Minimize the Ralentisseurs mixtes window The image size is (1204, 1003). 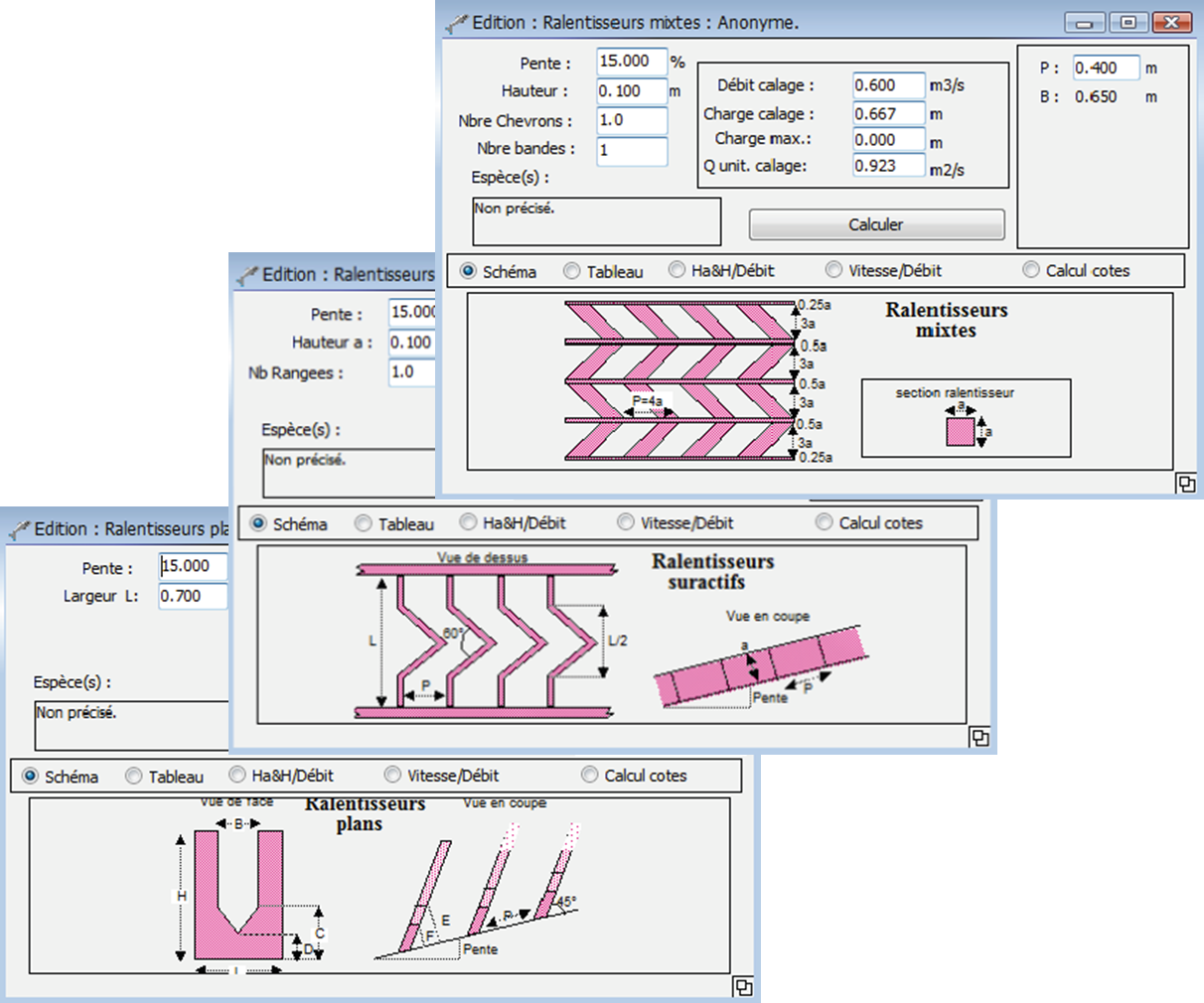coord(1085,22)
